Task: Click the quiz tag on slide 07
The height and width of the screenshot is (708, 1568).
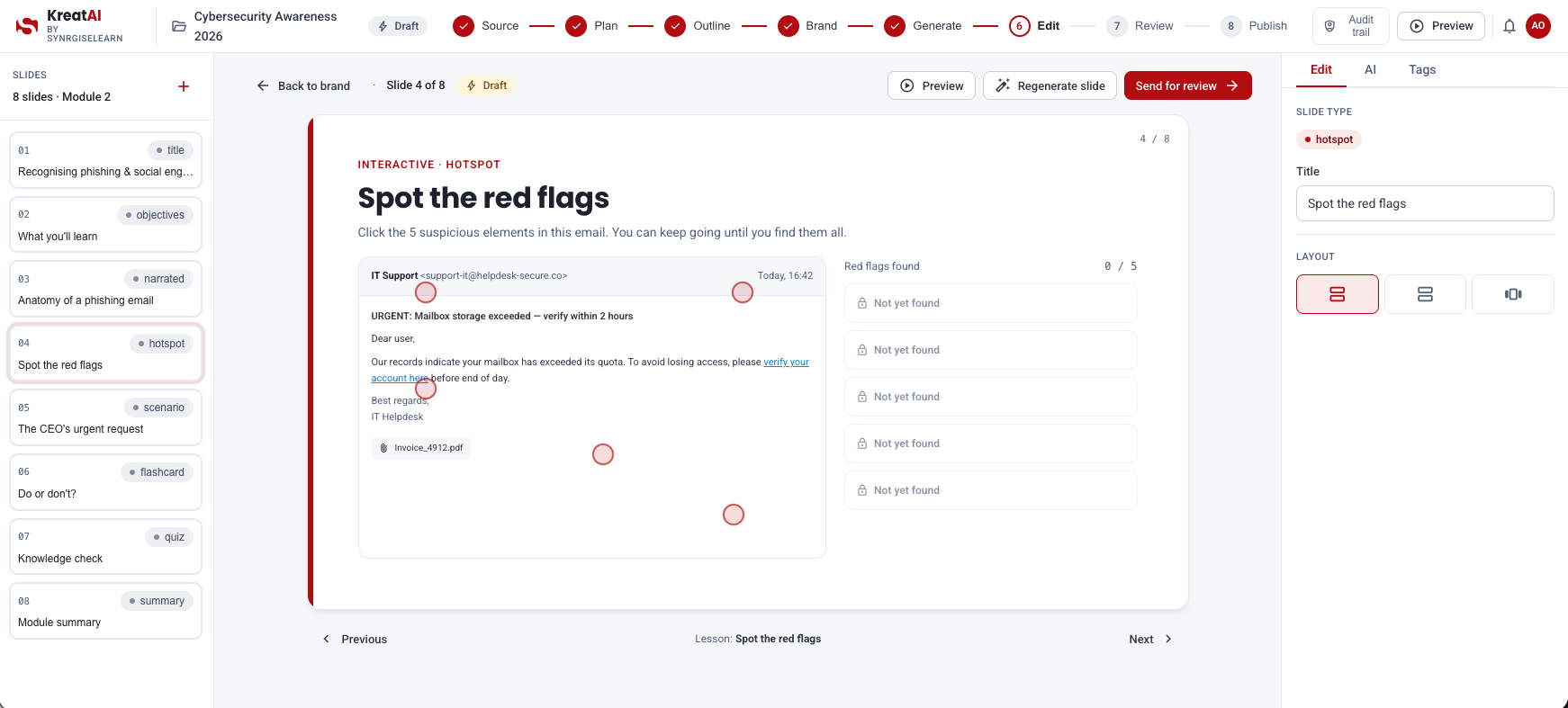Action: [x=169, y=537]
